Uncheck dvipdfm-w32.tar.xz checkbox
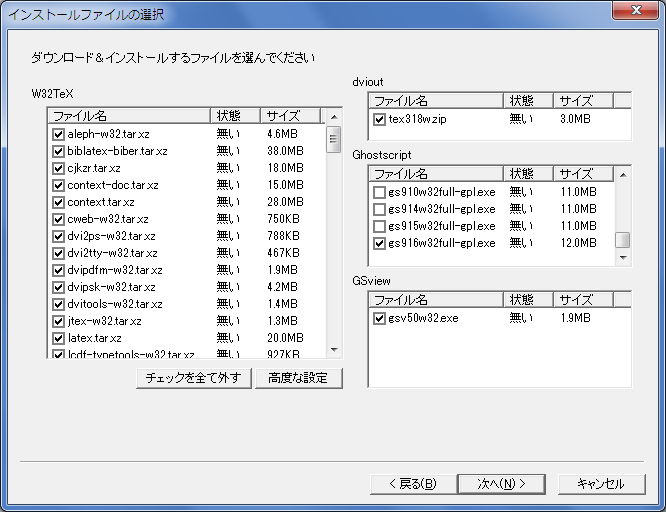Screen dimensions: 666x512 click(58, 270)
